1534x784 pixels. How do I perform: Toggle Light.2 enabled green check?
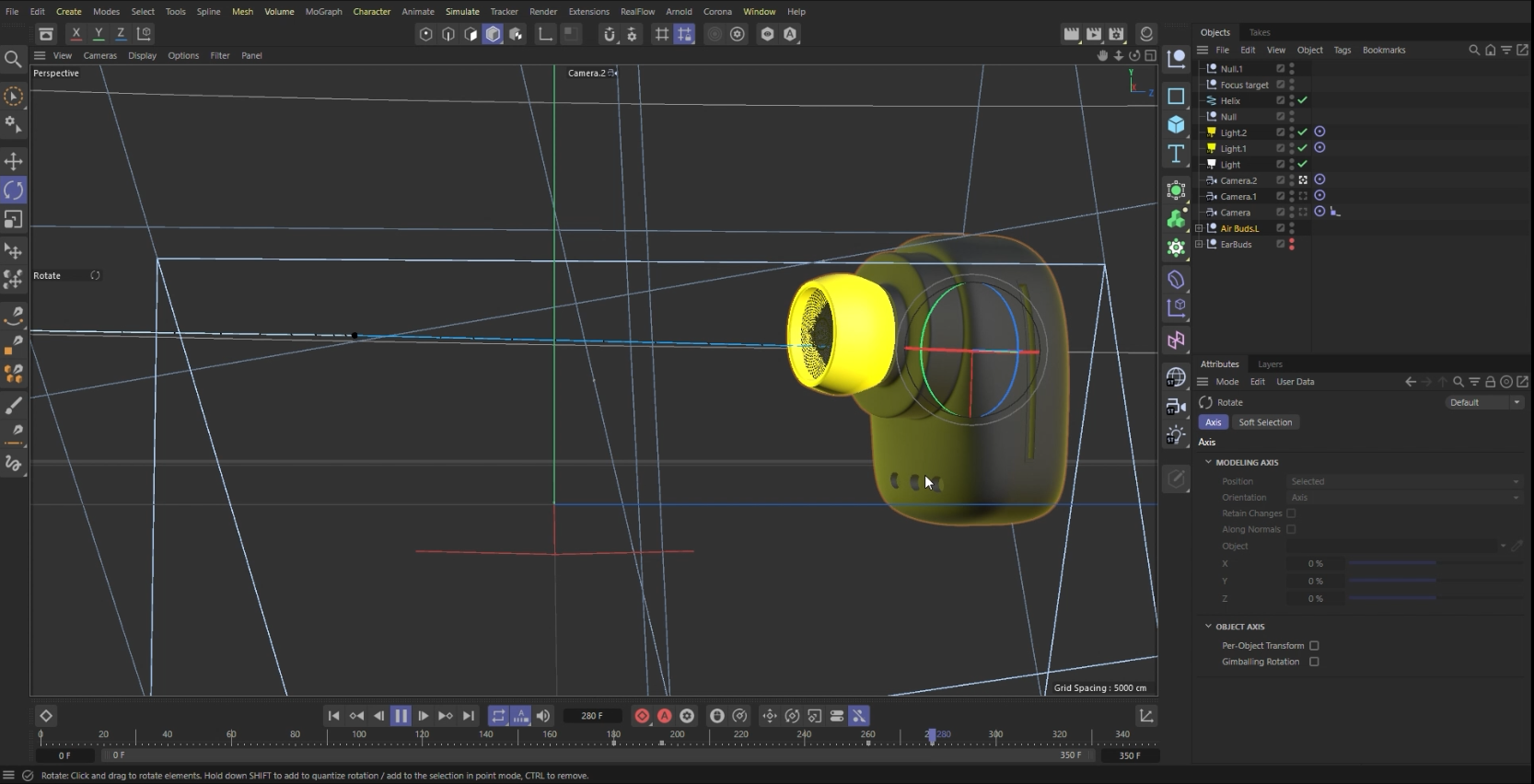pyautogui.click(x=1303, y=133)
